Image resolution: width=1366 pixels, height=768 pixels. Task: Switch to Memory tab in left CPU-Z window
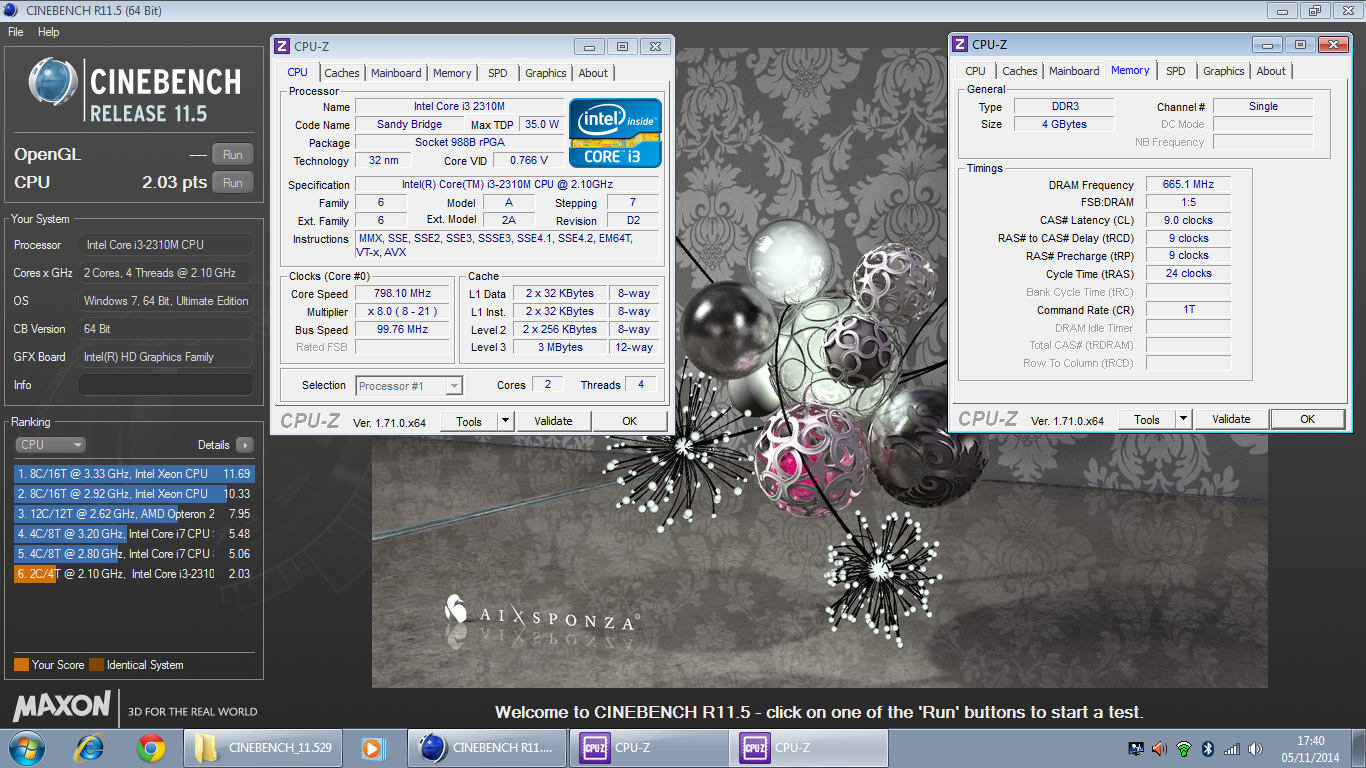pyautogui.click(x=452, y=73)
